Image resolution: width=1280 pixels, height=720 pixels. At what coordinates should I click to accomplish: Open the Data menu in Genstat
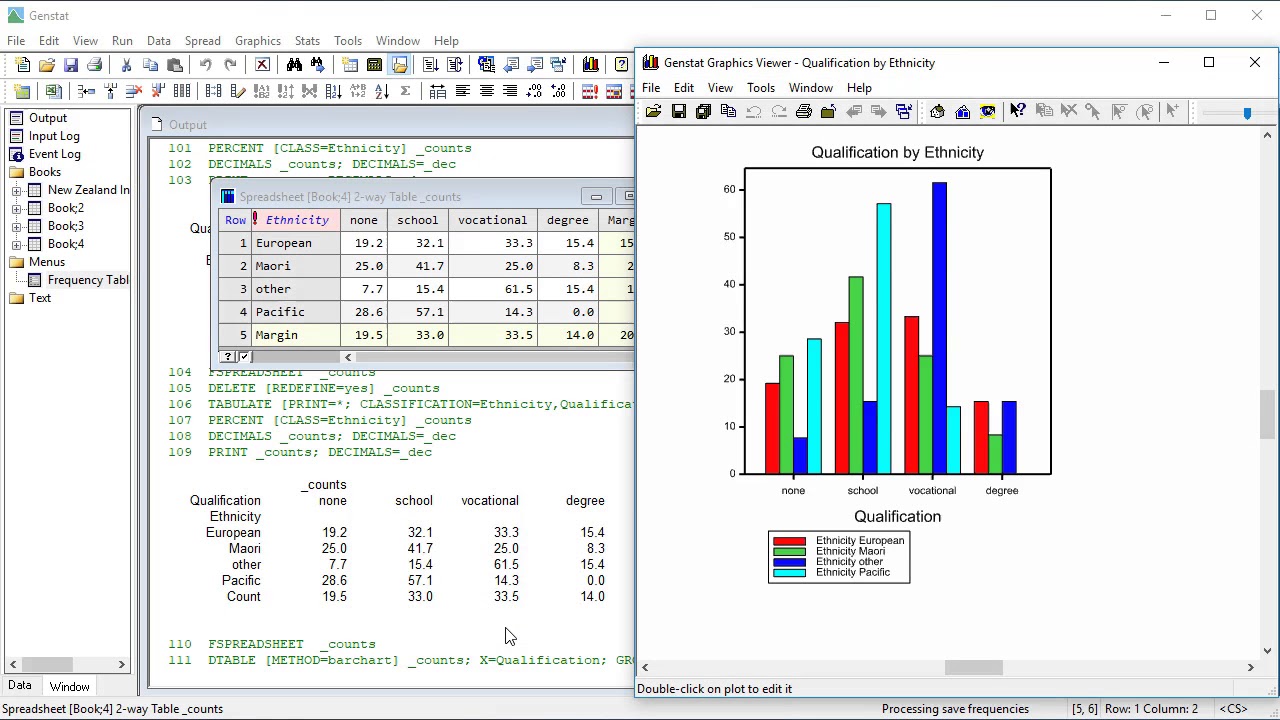click(158, 41)
